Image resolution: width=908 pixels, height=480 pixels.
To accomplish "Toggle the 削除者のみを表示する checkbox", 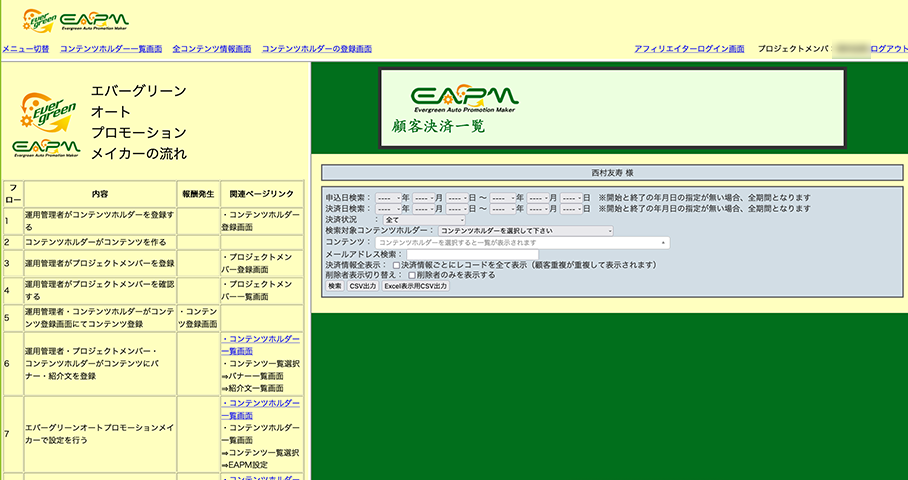I will pyautogui.click(x=412, y=275).
